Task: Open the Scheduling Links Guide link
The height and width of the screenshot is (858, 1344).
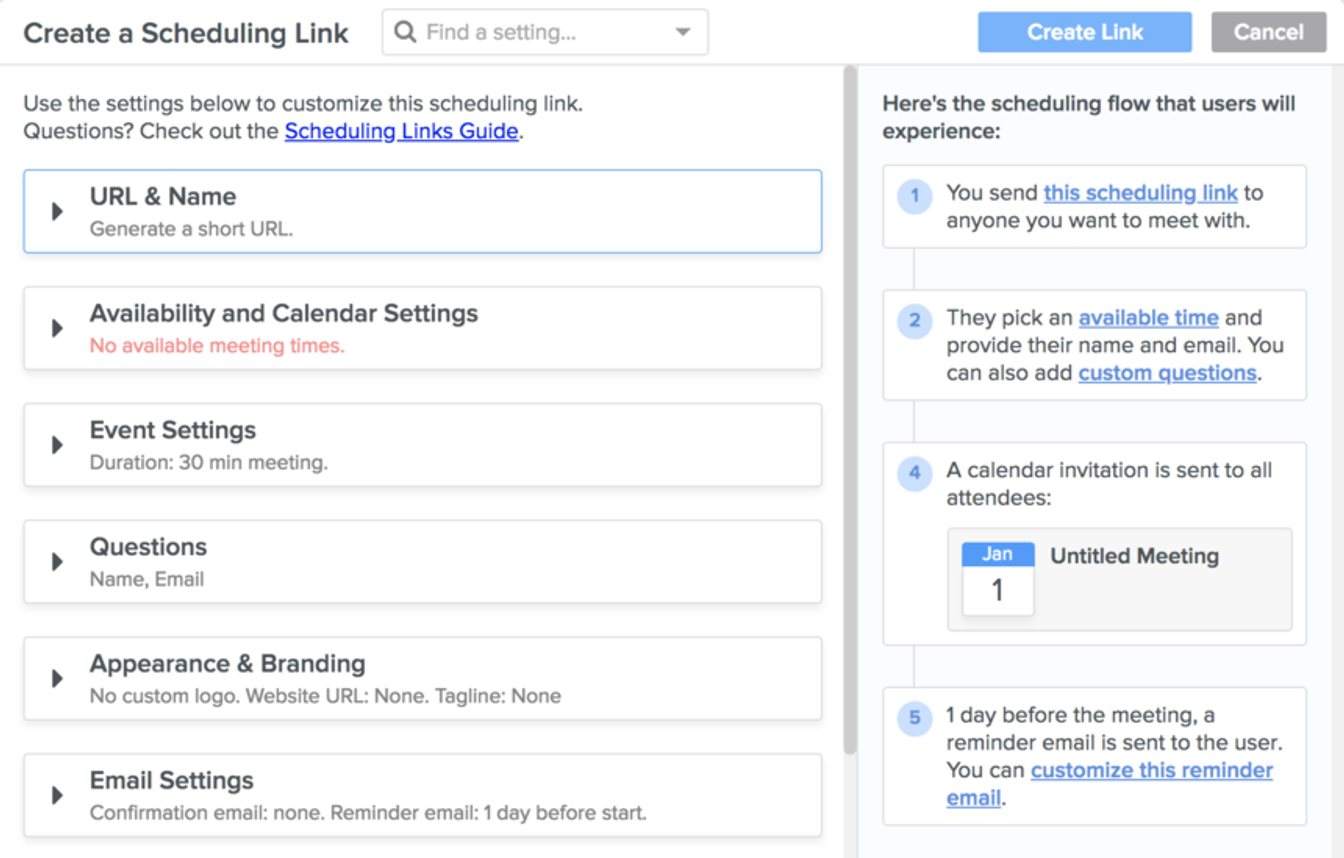Action: [399, 131]
